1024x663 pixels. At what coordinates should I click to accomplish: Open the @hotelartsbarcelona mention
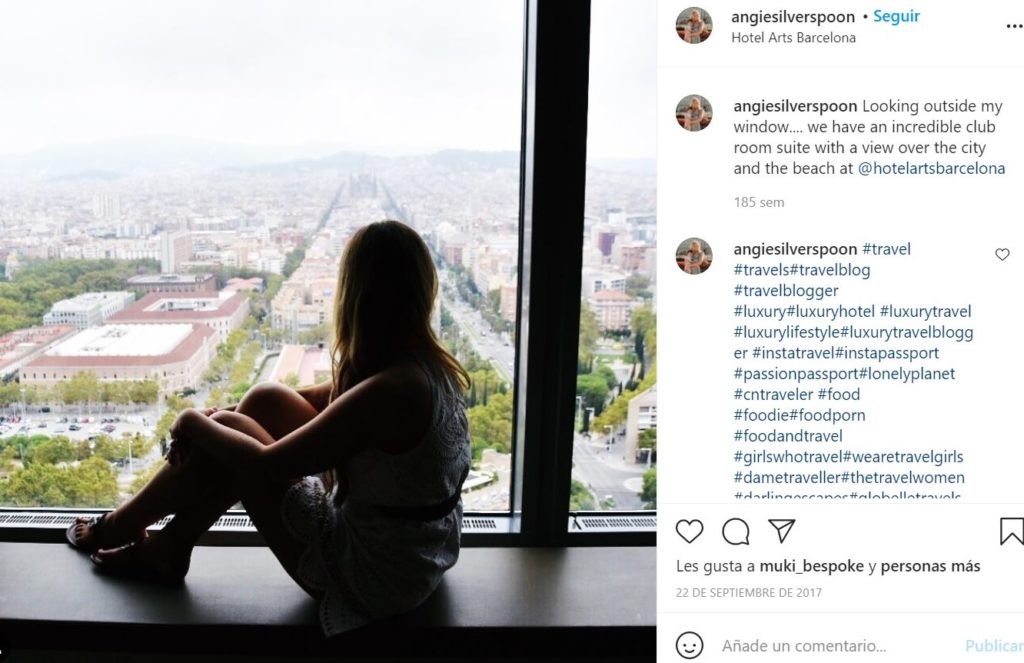[x=931, y=169]
